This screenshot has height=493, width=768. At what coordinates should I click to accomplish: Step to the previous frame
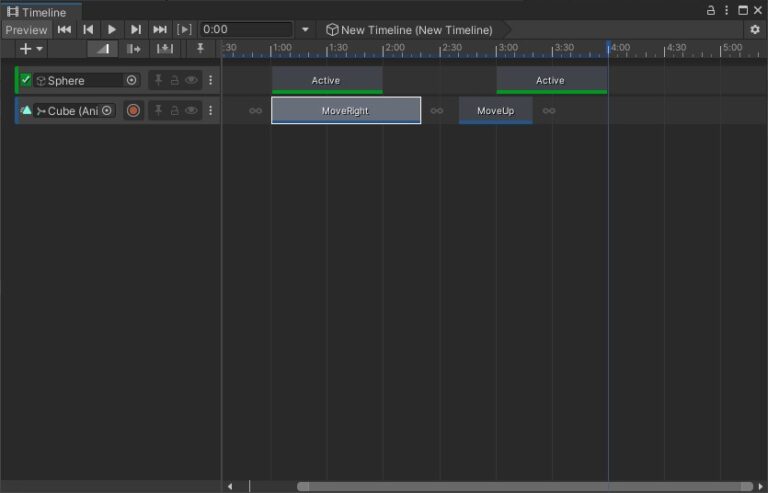tap(88, 30)
